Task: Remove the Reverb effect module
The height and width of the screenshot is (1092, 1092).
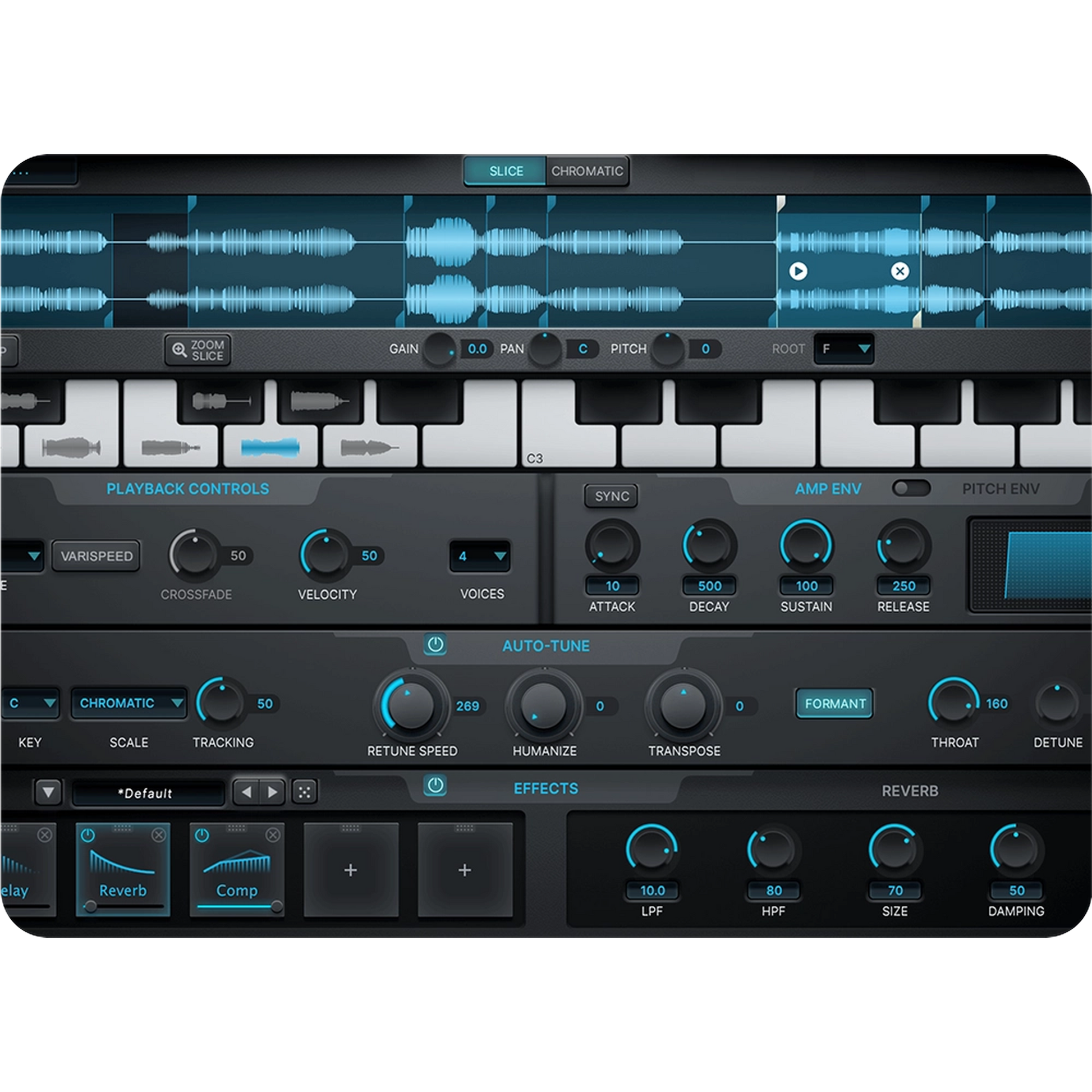Action: coord(159,835)
